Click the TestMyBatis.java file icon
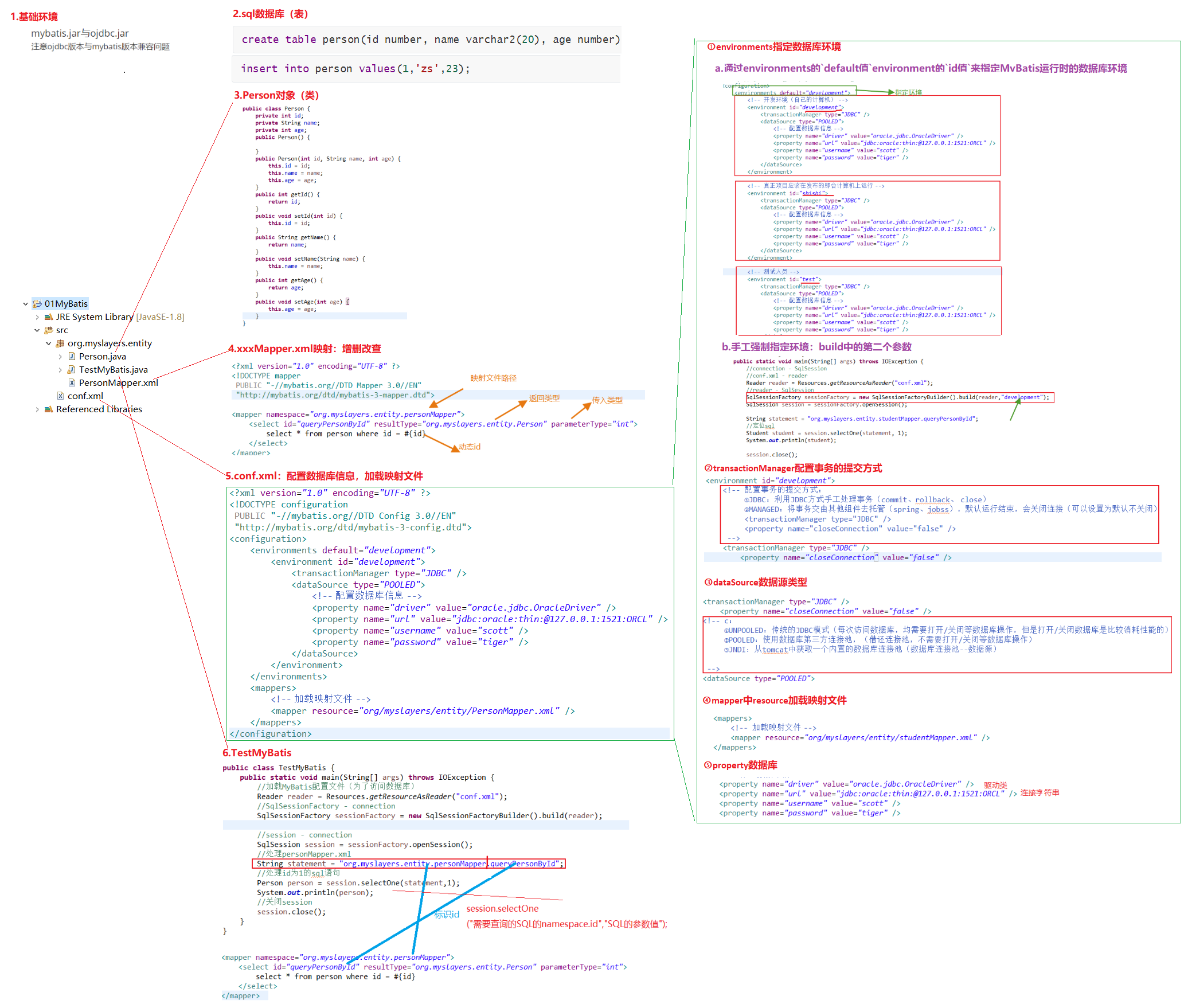The height and width of the screenshot is (1008, 1188). (72, 370)
